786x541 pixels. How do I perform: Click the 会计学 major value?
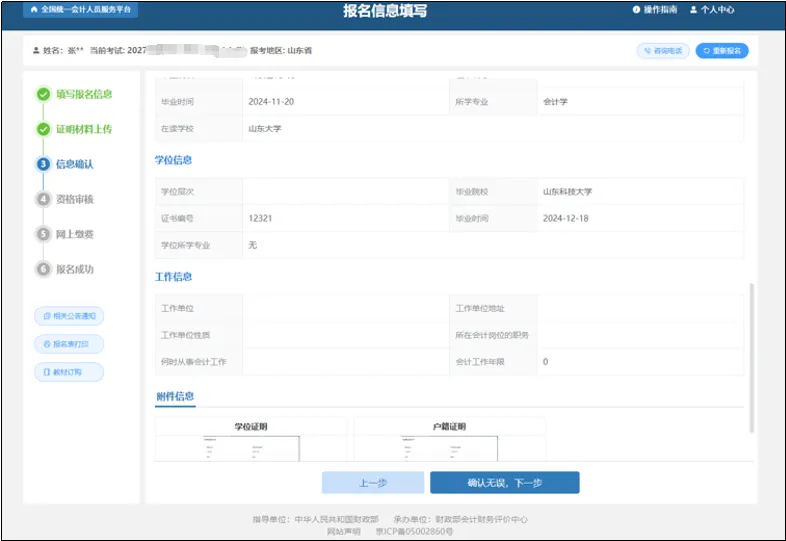(555, 102)
